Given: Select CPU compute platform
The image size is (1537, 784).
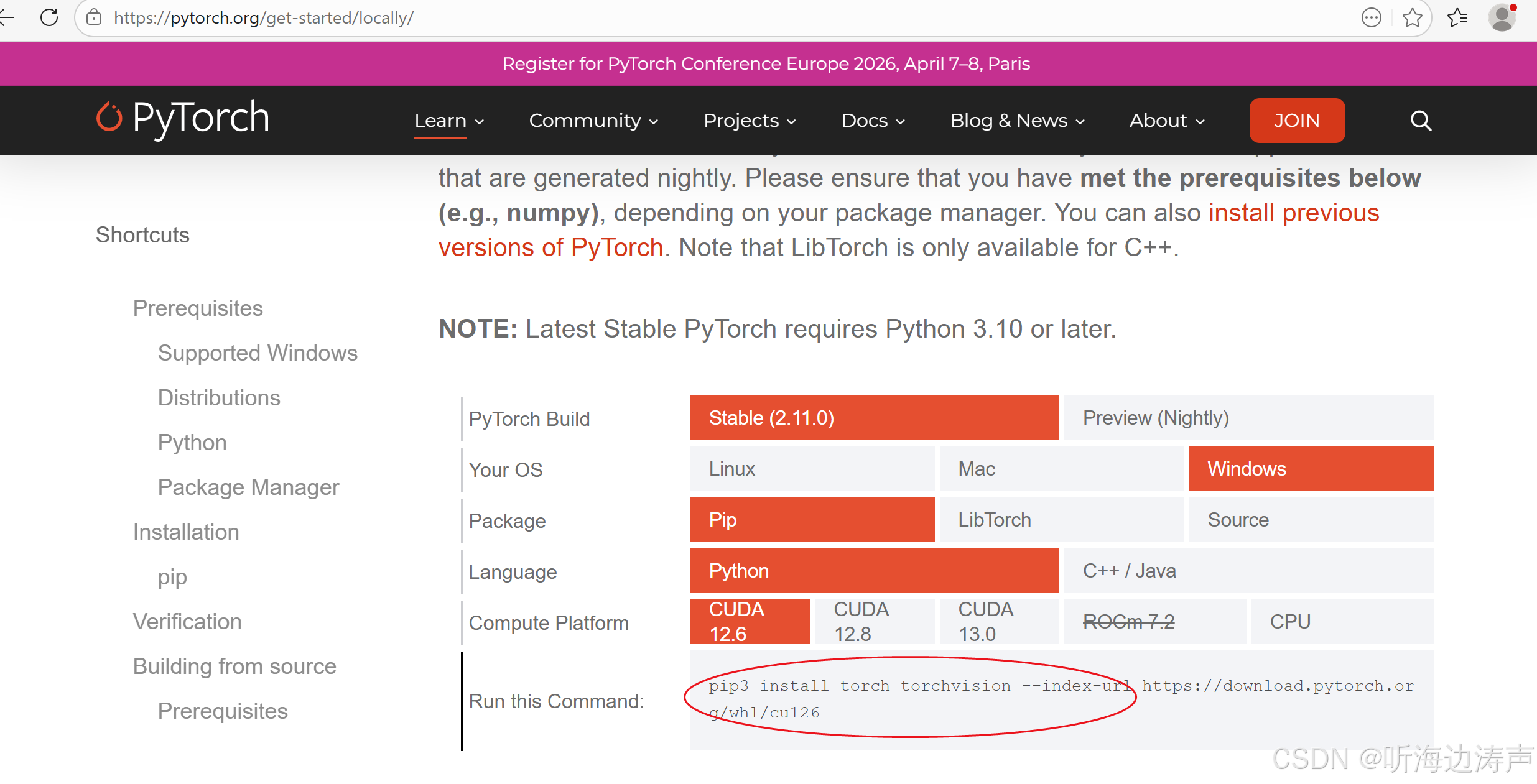Looking at the screenshot, I should point(1342,622).
